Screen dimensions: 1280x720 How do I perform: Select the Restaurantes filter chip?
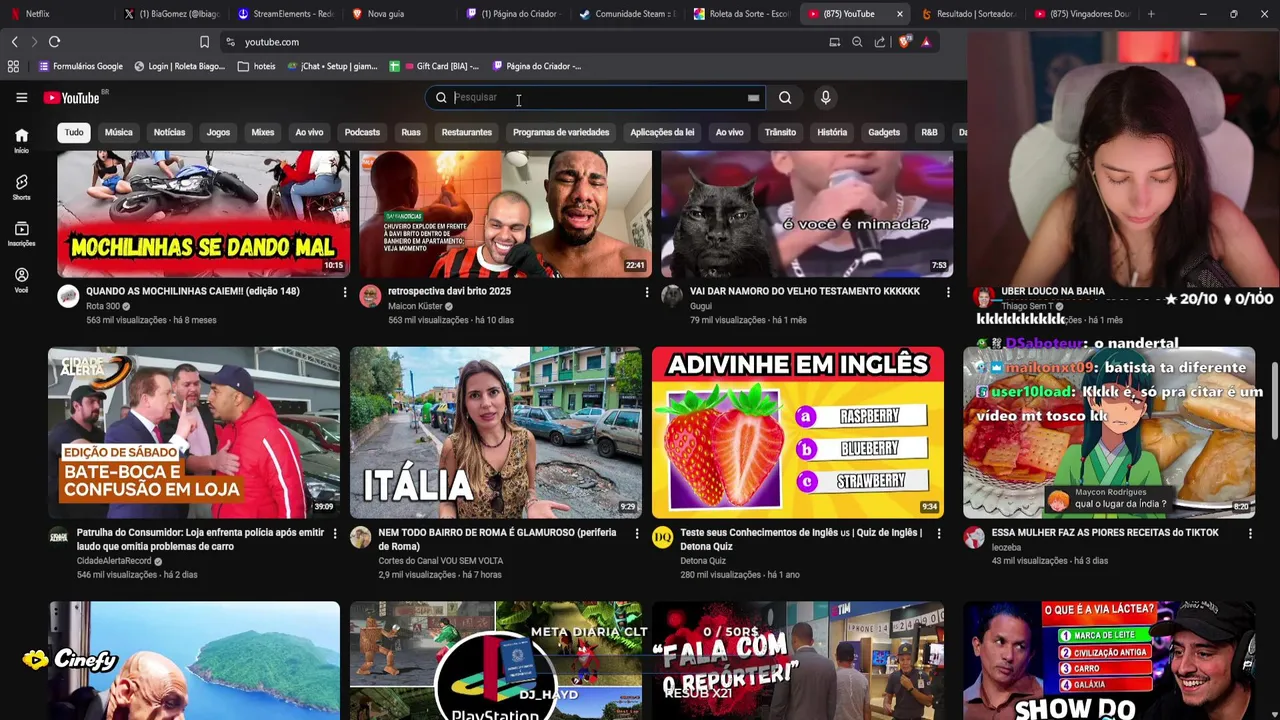coord(467,132)
